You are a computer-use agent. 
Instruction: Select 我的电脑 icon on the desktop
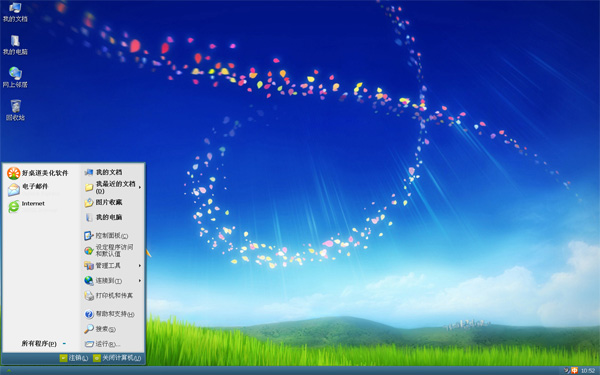(15, 45)
